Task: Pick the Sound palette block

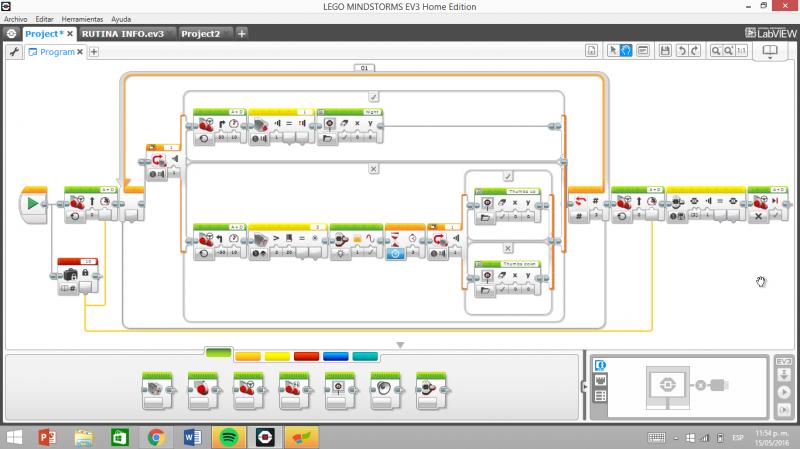Action: [x=386, y=391]
